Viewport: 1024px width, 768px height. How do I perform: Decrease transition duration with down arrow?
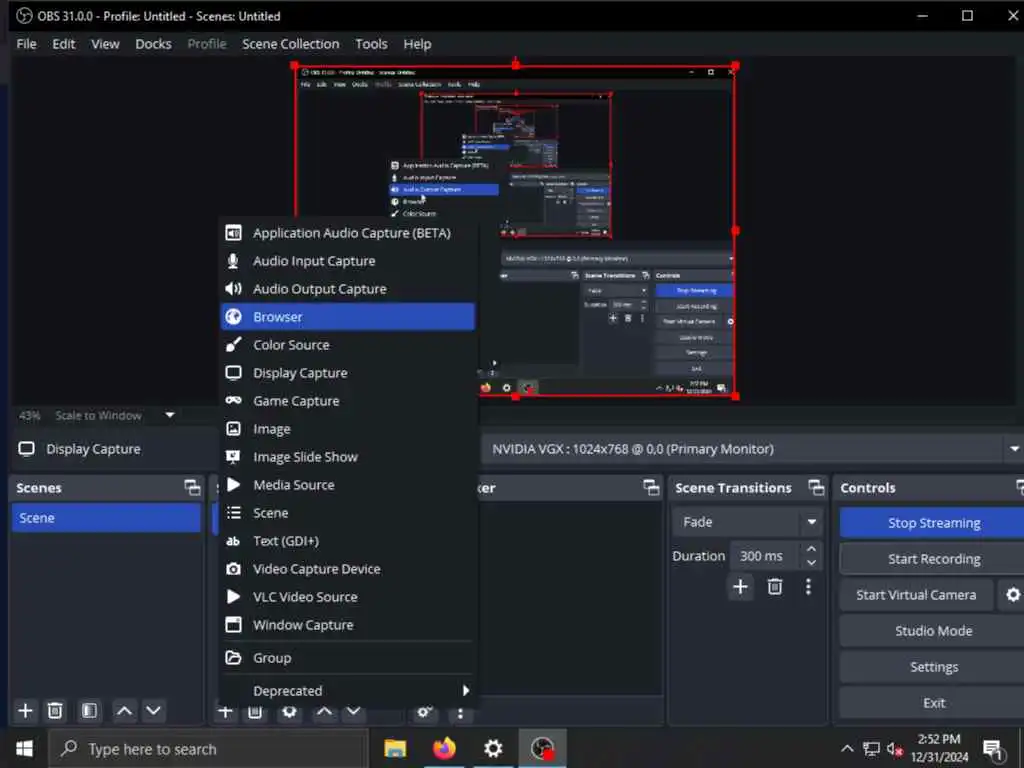[x=811, y=563]
